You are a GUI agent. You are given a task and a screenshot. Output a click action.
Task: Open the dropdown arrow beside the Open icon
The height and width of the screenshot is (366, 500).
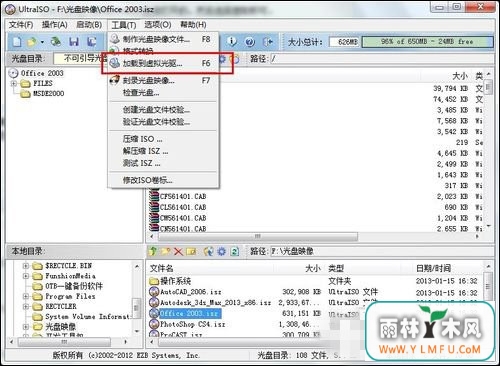click(x=42, y=42)
